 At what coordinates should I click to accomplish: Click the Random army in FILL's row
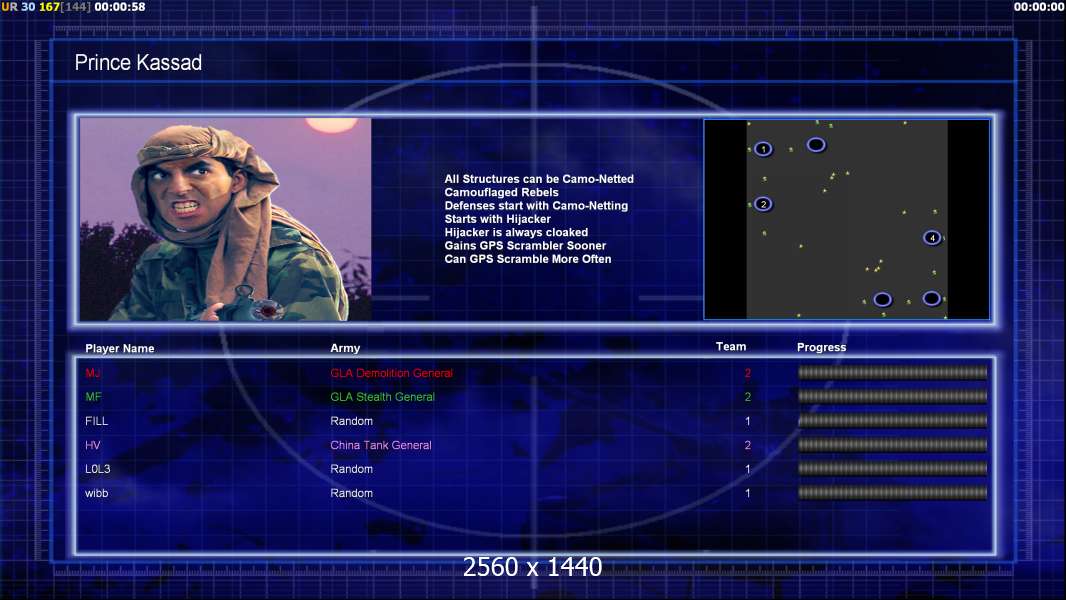[x=351, y=421]
